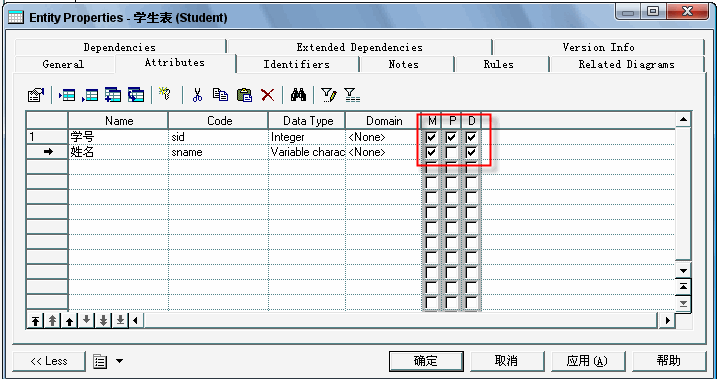This screenshot has width=717, height=379.
Task: Click the Paste clipboard icon
Action: [245, 95]
